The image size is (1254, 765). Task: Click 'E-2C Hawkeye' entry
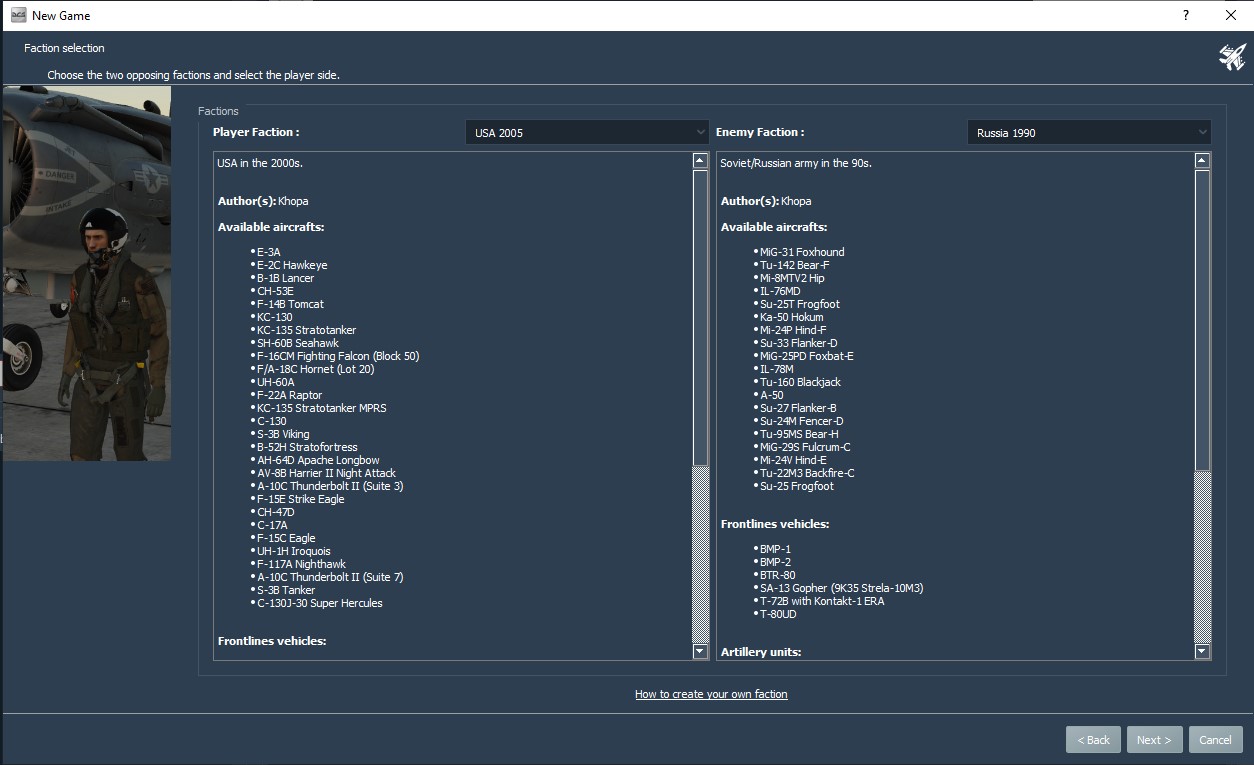point(292,265)
